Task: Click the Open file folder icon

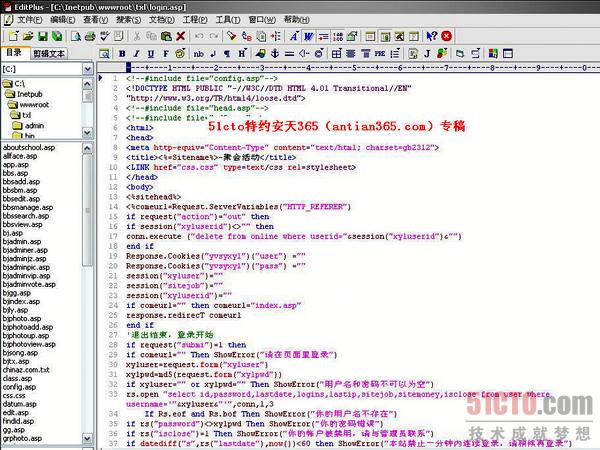Action: click(28, 36)
